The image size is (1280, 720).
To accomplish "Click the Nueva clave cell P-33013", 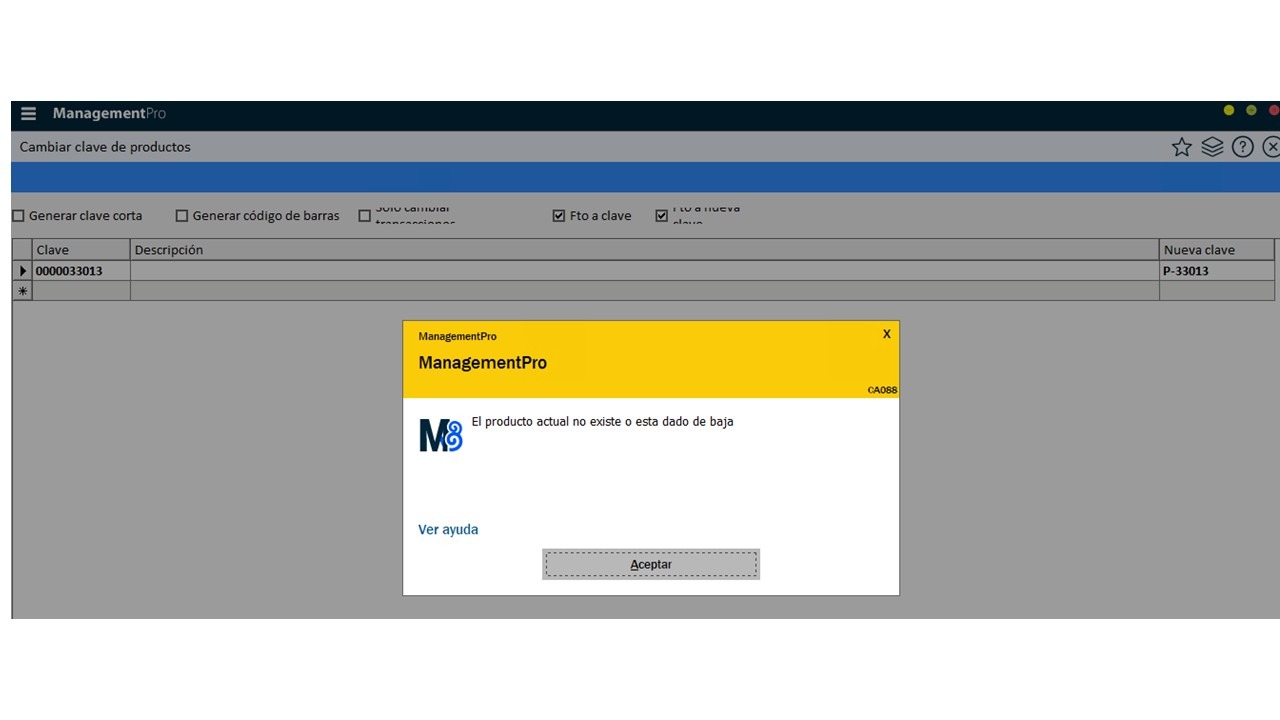I will coord(1216,271).
